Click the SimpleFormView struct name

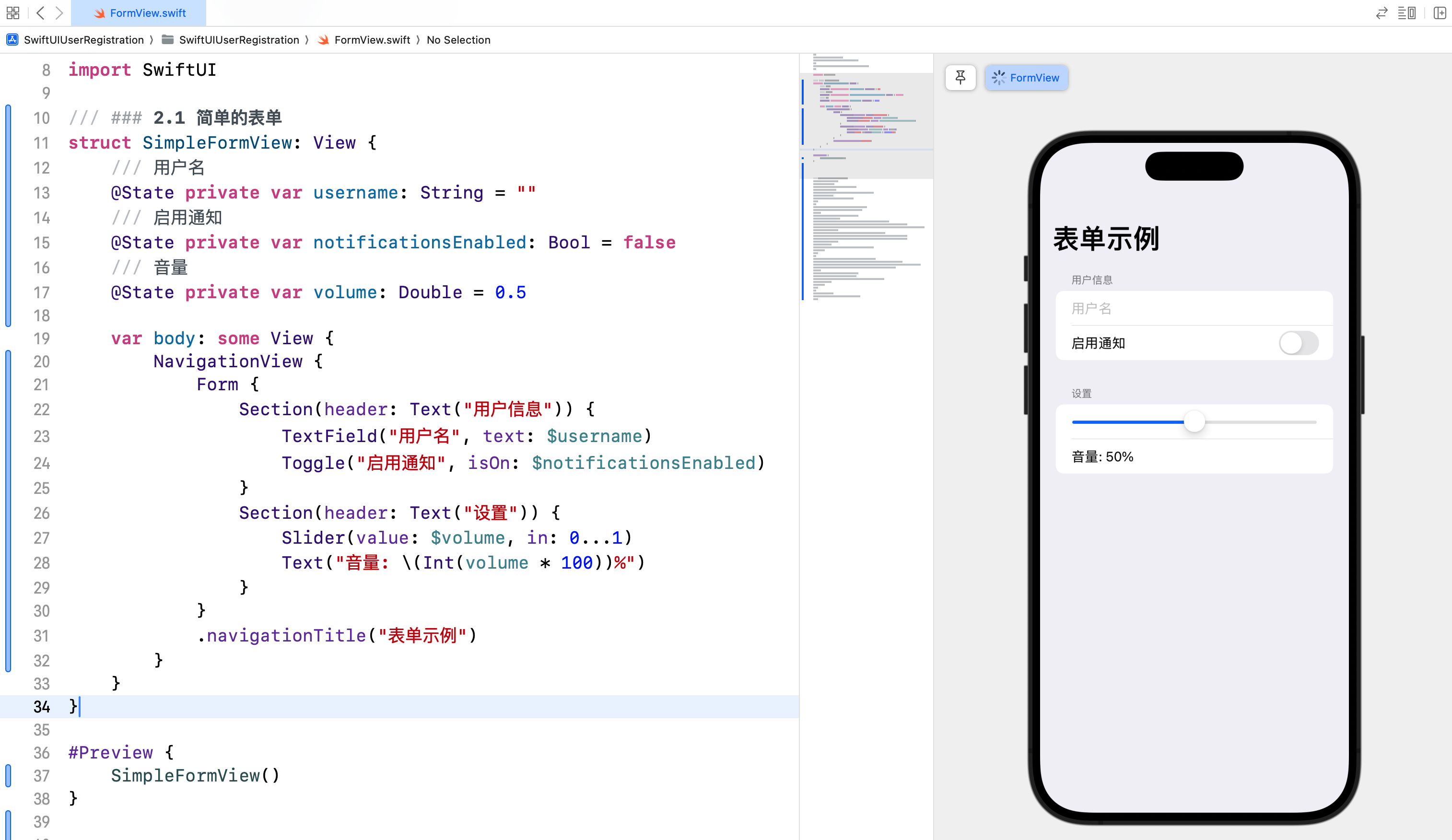point(217,143)
